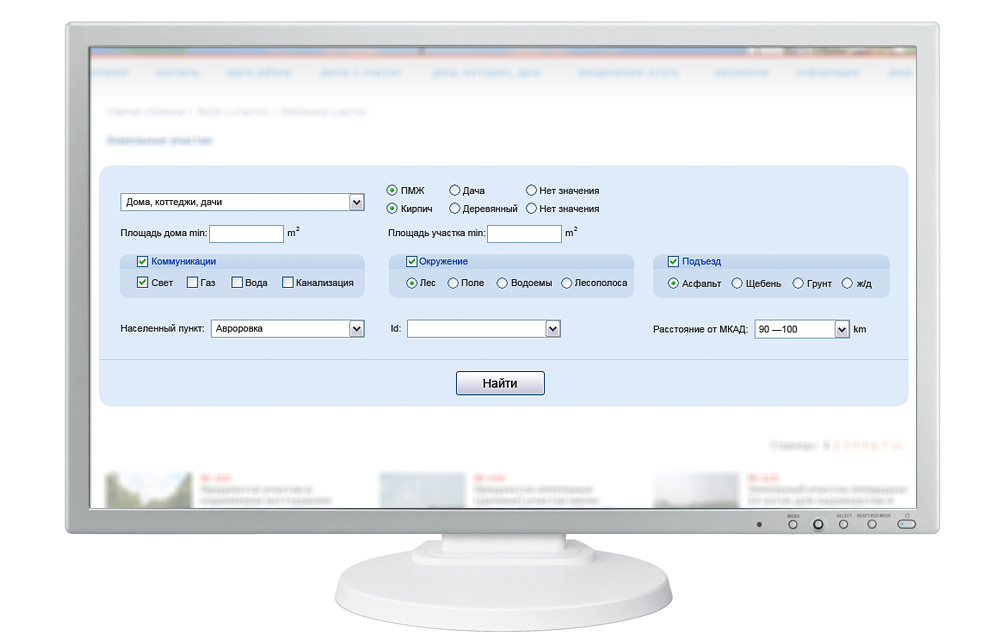
Task: Expand the Id dropdown list
Action: (552, 328)
